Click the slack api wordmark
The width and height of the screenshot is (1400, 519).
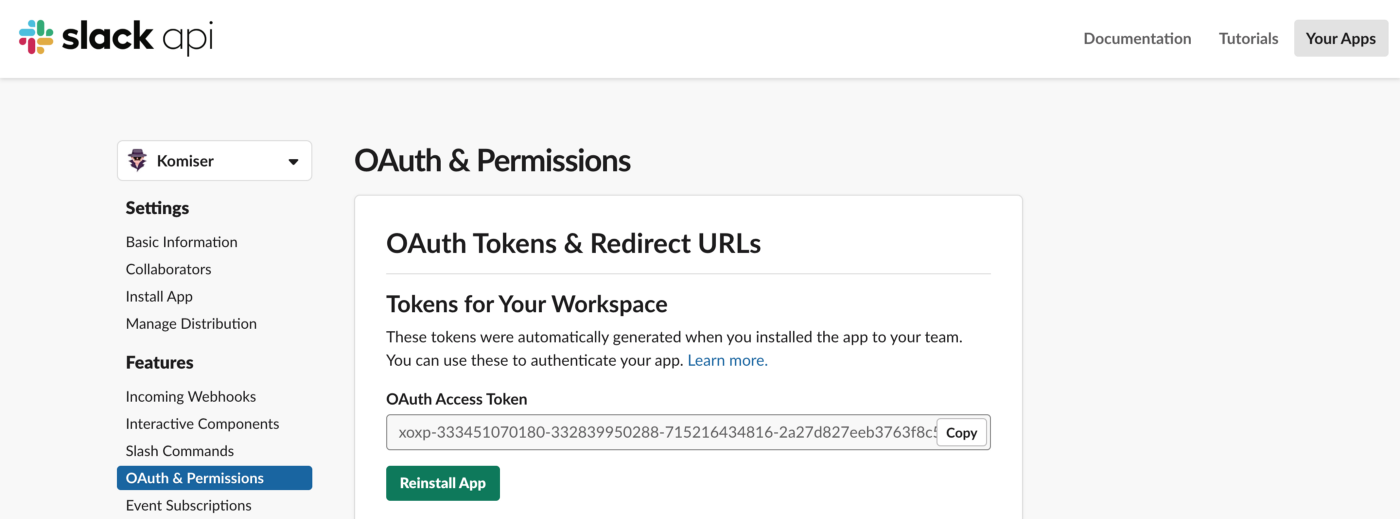pos(137,38)
